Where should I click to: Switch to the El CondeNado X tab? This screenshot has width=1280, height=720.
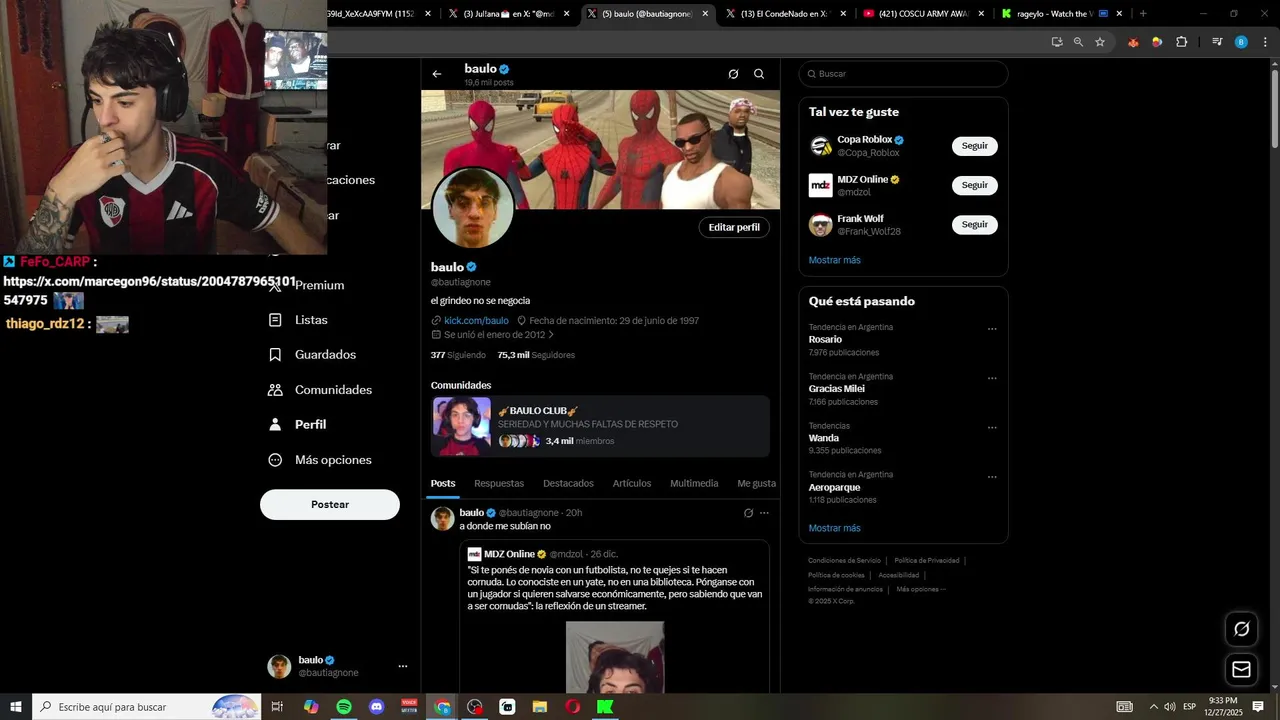787,14
